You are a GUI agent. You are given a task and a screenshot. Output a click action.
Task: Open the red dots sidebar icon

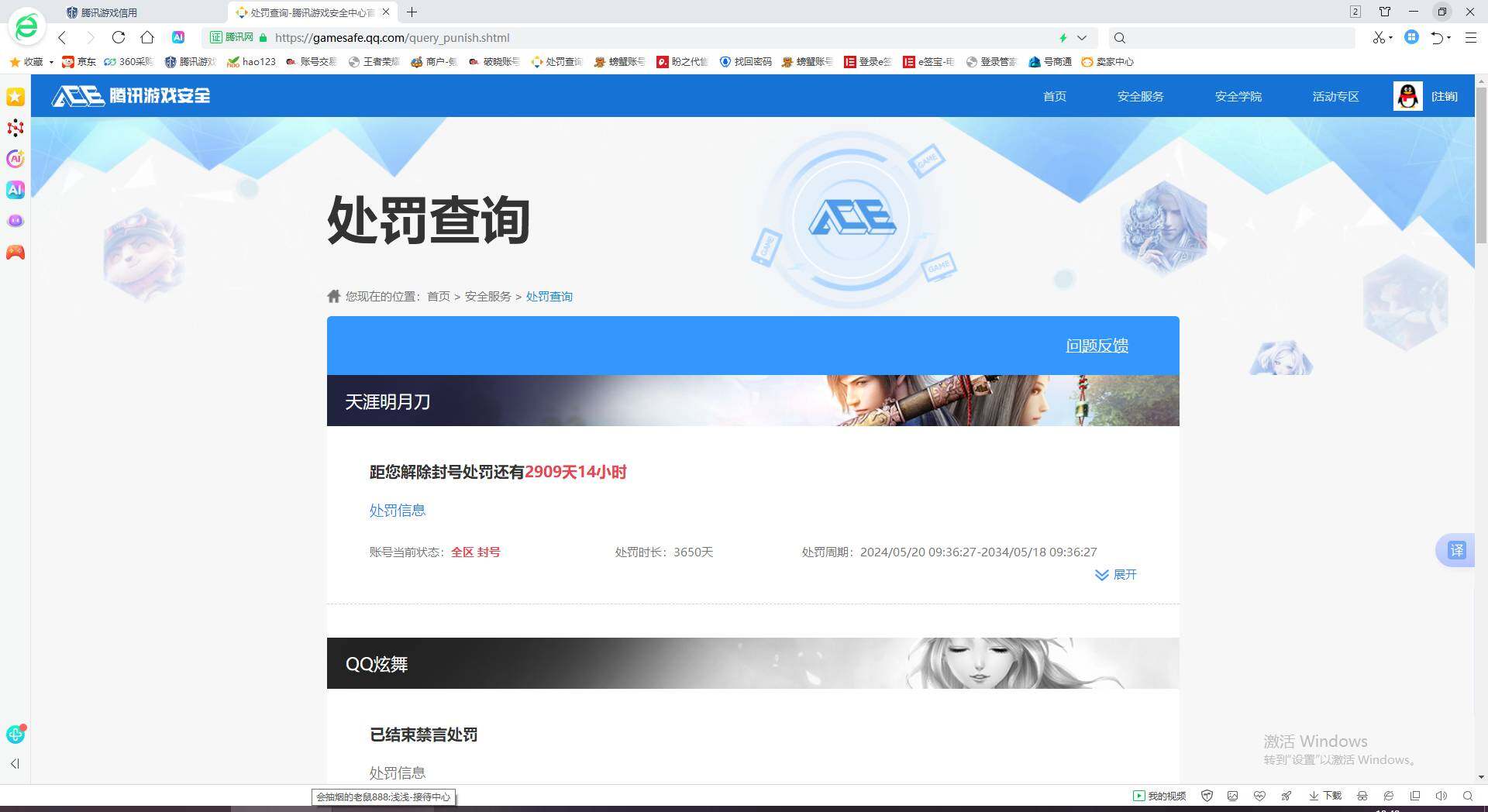pos(15,128)
